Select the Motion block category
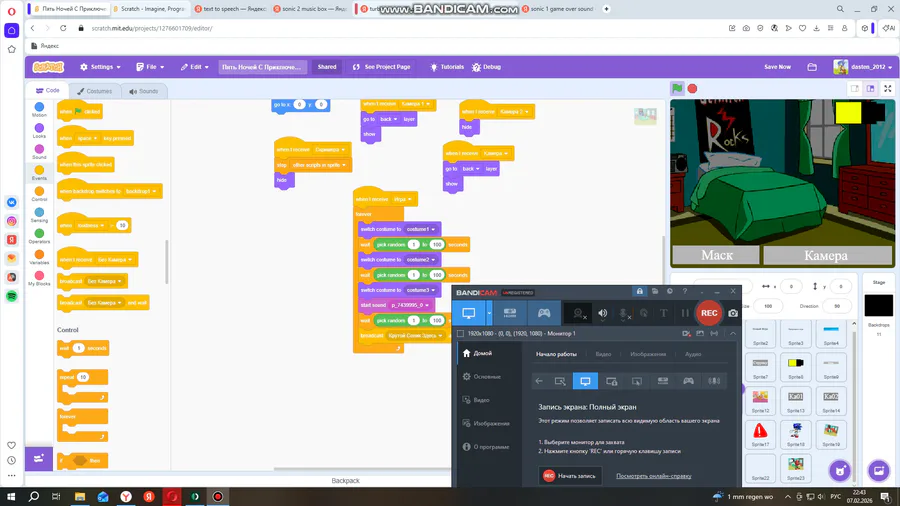900x506 pixels. point(39,110)
